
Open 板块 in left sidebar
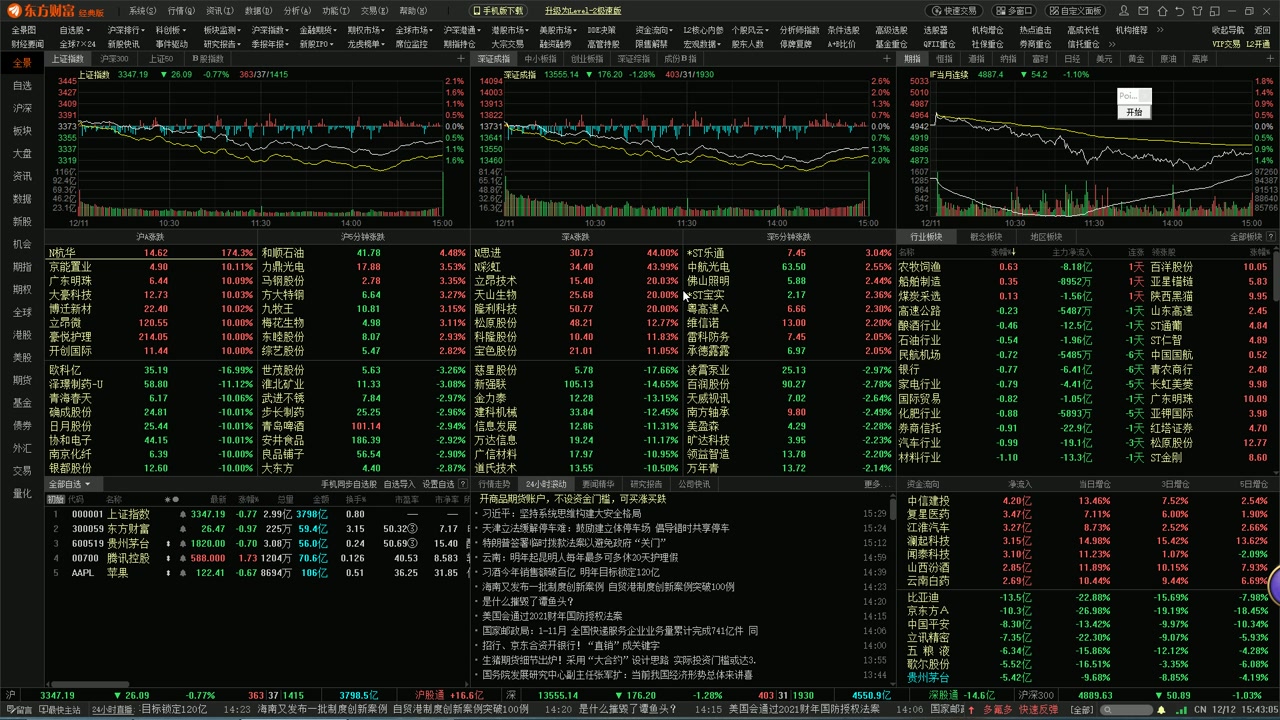click(22, 131)
